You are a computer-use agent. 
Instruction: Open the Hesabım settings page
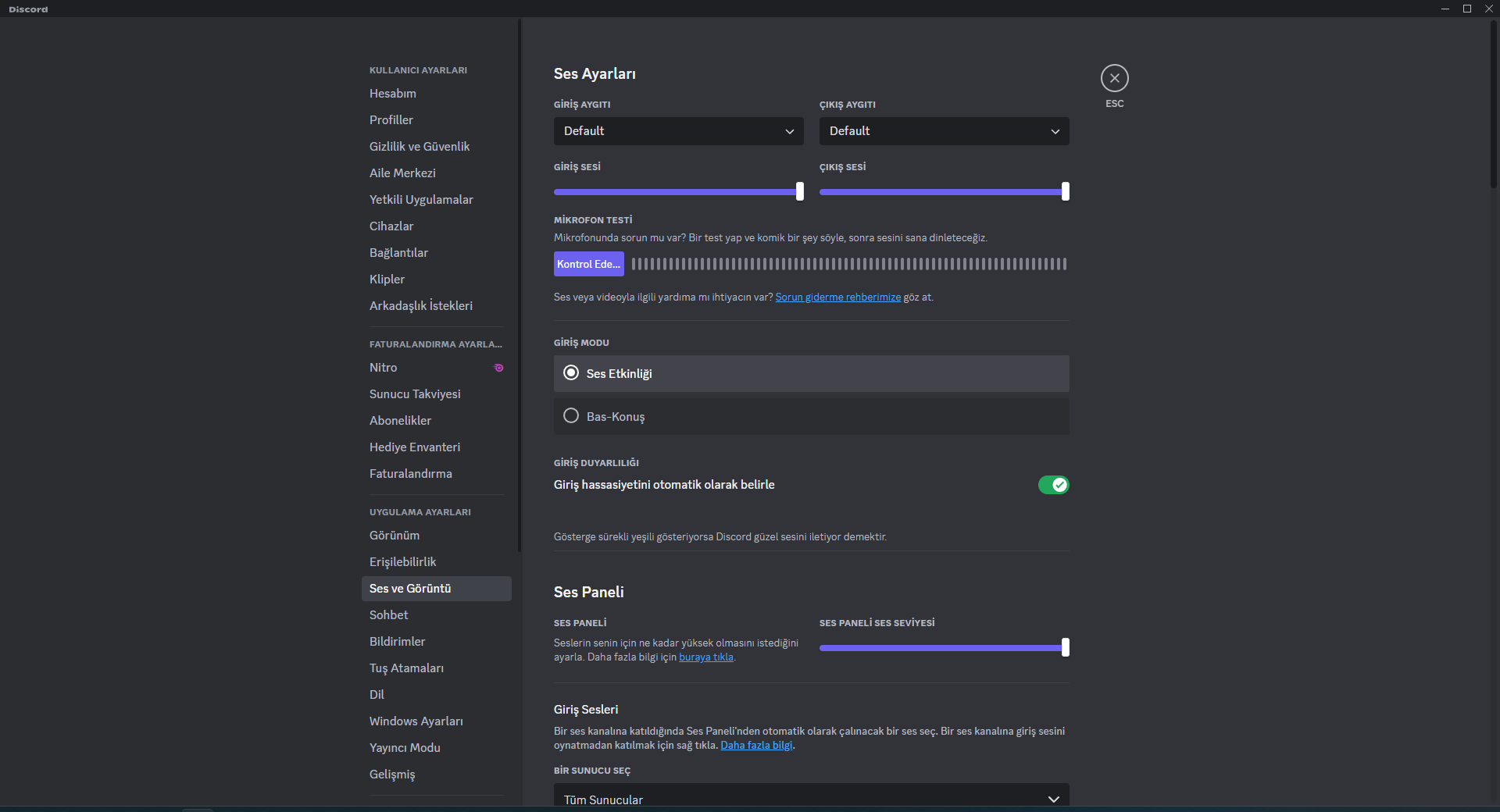(393, 94)
